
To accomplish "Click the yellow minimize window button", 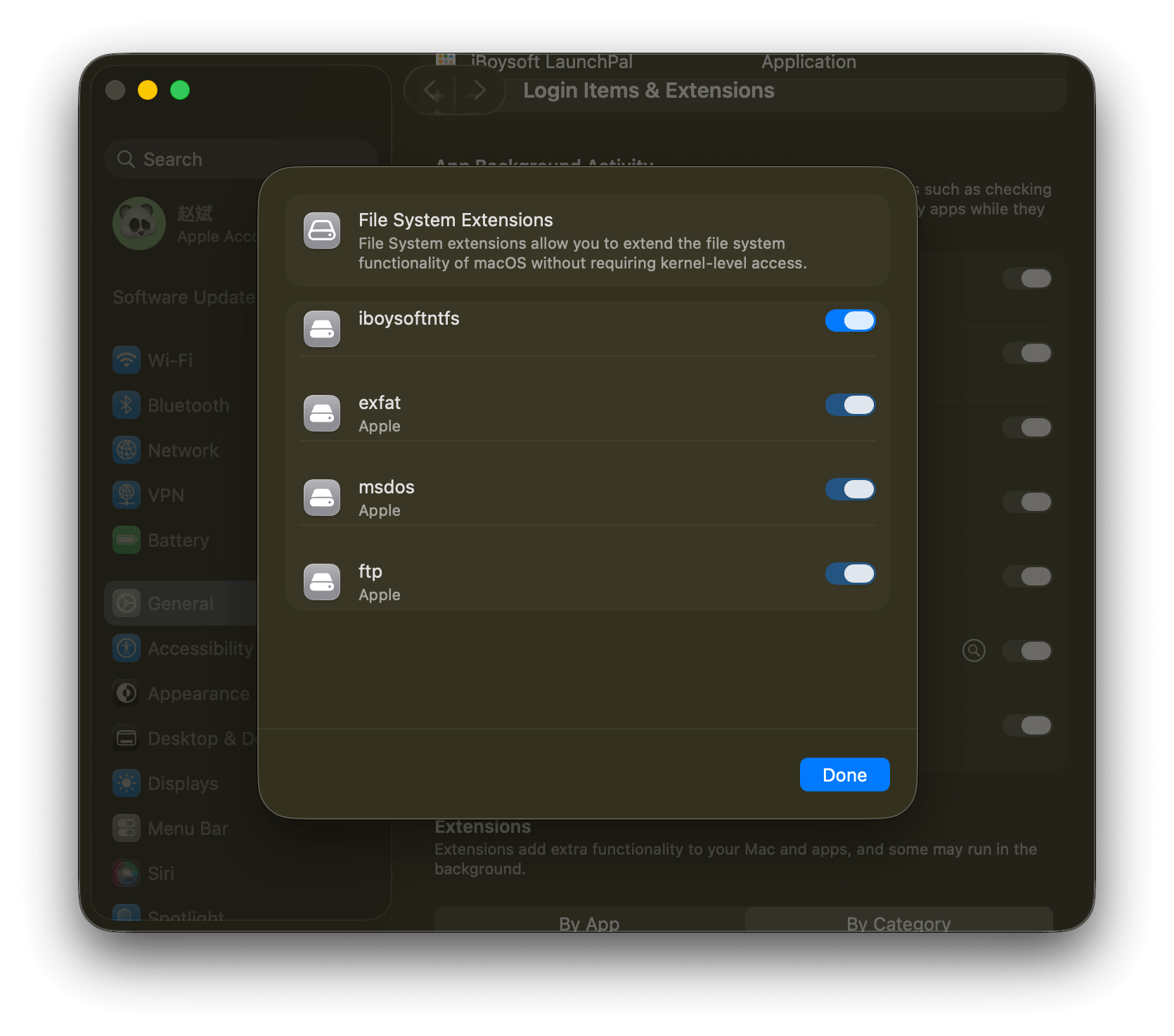I will pos(148,90).
